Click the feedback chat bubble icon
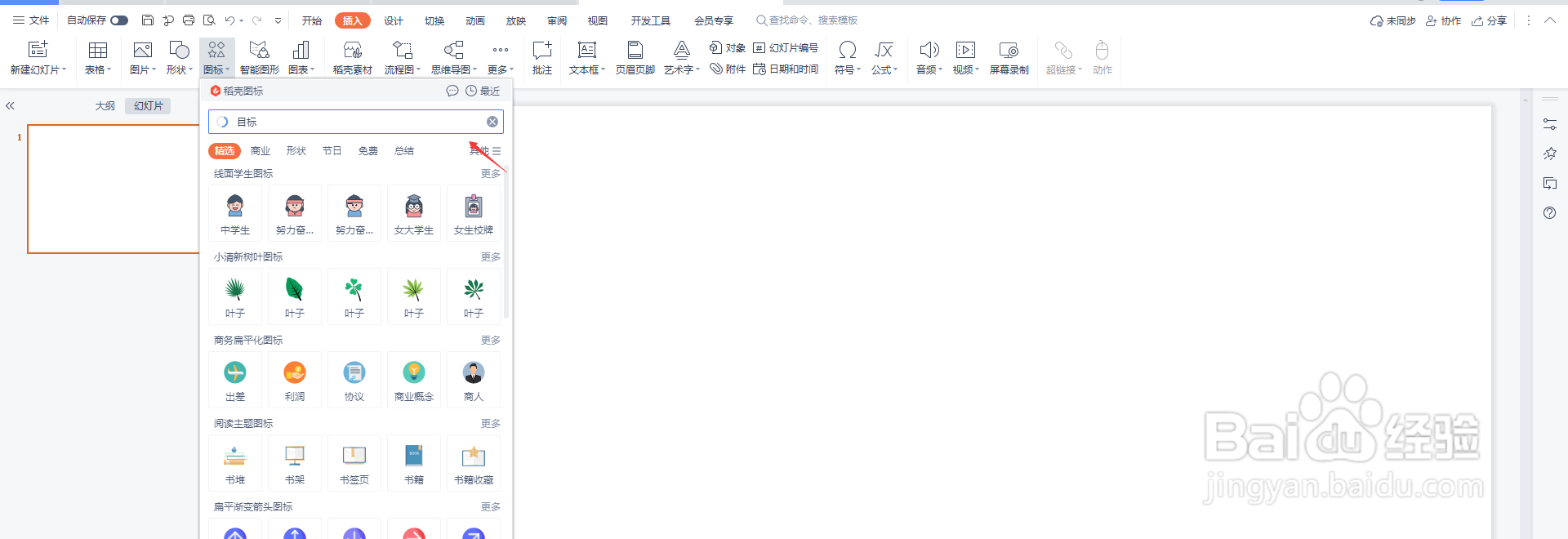This screenshot has width=1568, height=539. (x=452, y=91)
